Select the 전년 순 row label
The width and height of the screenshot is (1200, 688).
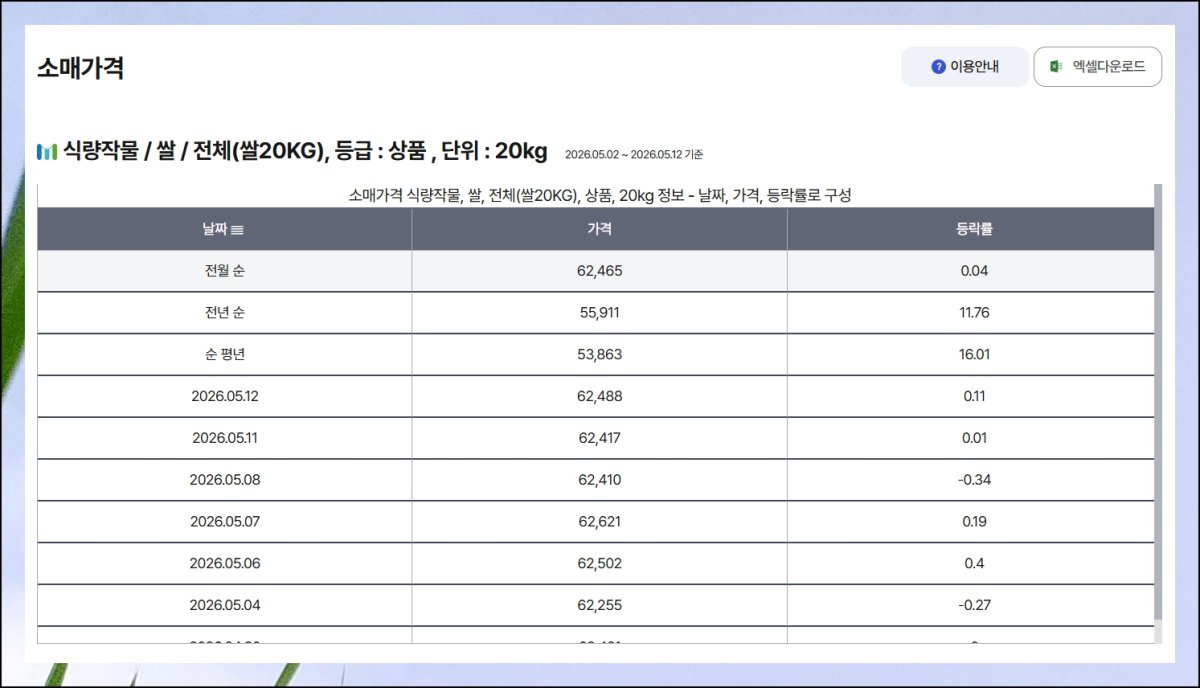(224, 313)
